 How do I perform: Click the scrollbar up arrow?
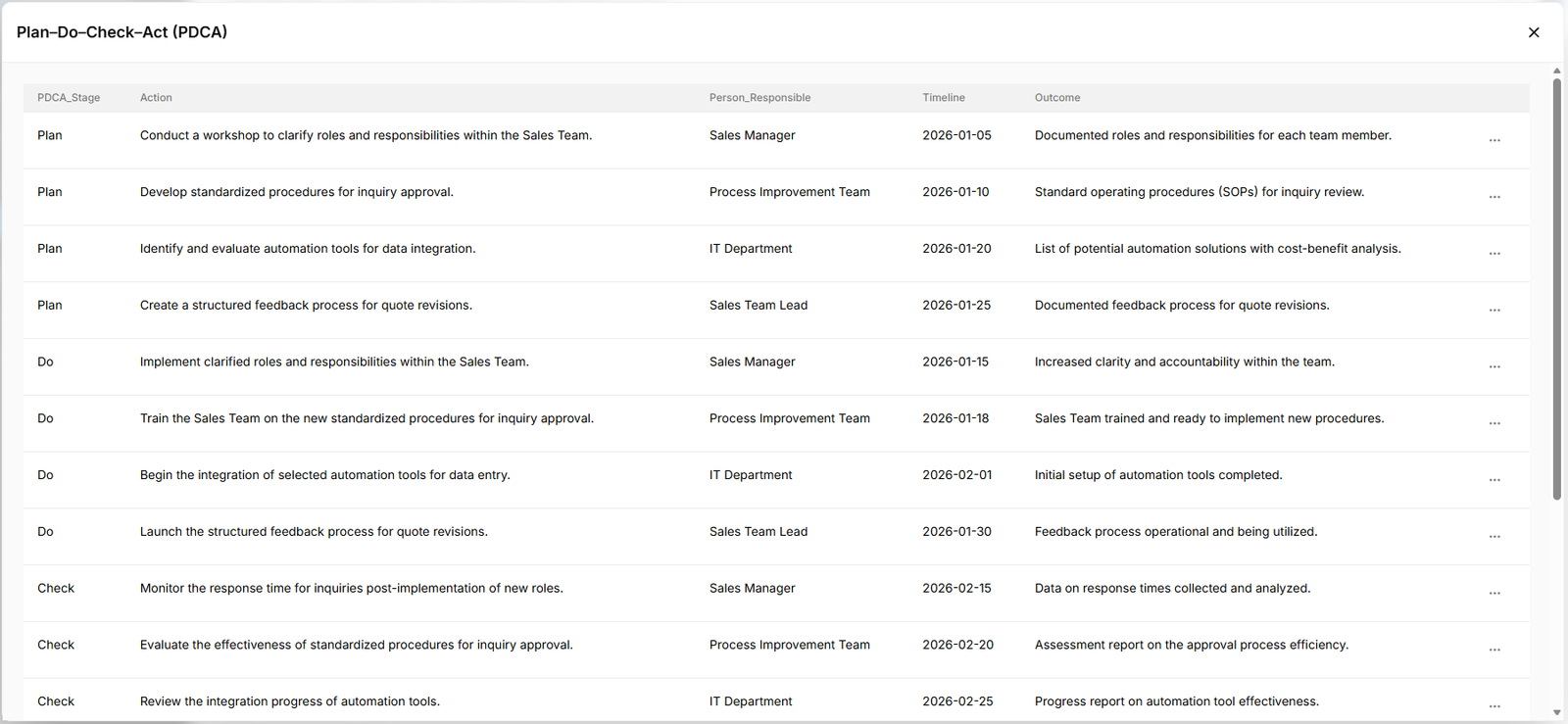point(1556,72)
